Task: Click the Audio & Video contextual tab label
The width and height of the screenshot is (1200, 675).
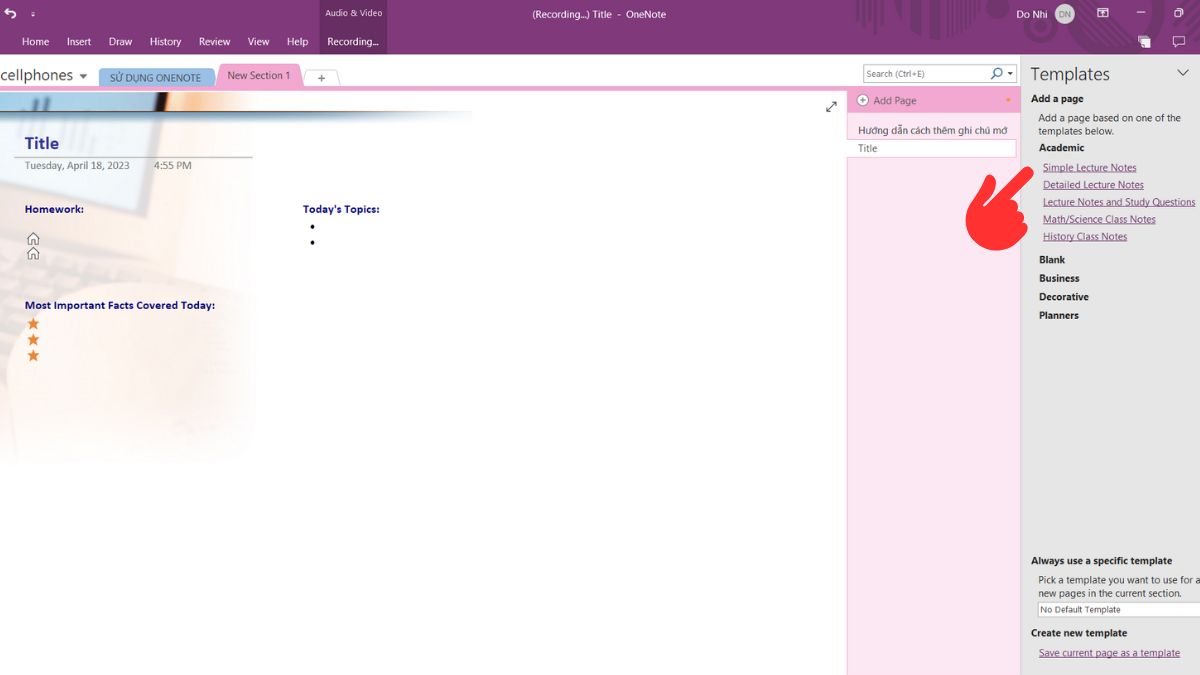Action: tap(354, 14)
